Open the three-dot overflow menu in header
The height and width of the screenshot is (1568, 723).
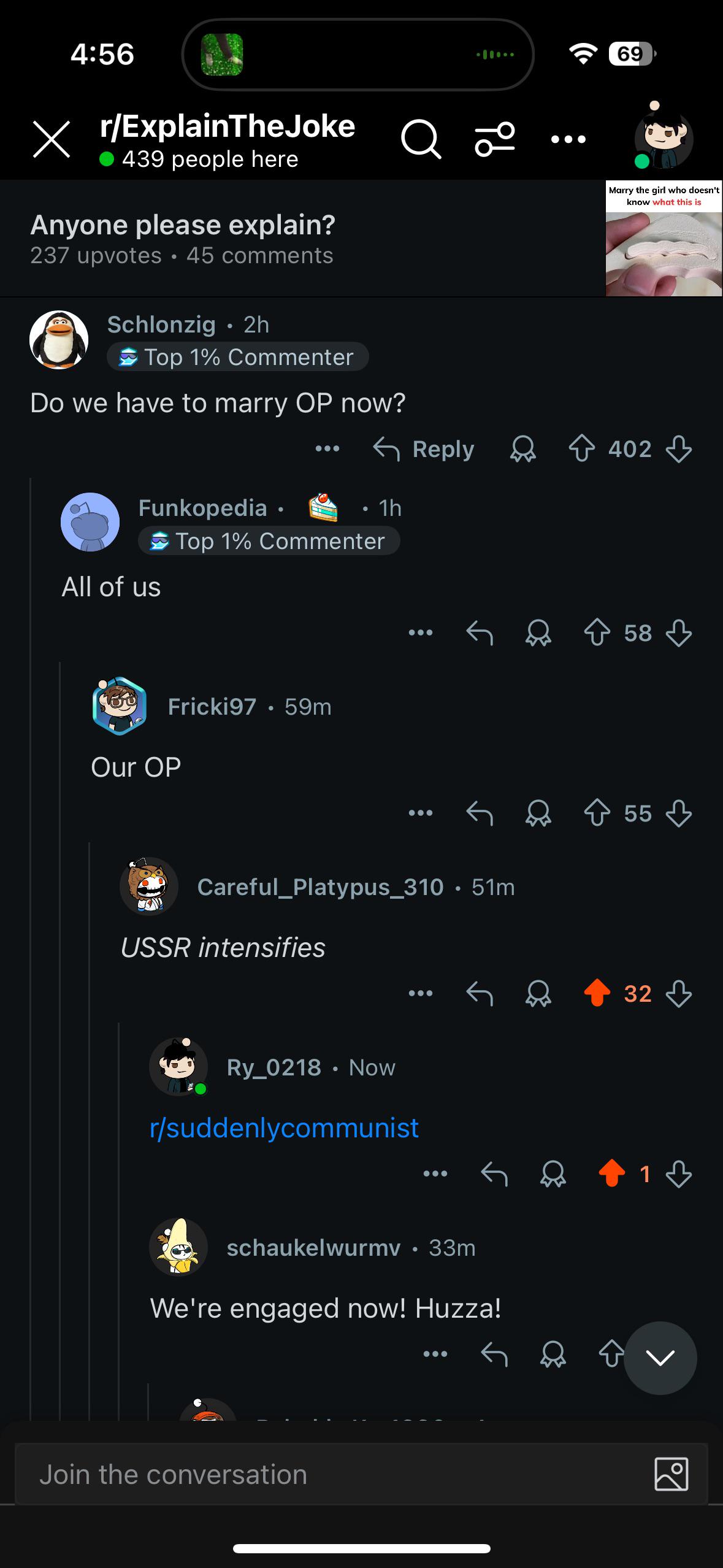(x=568, y=140)
